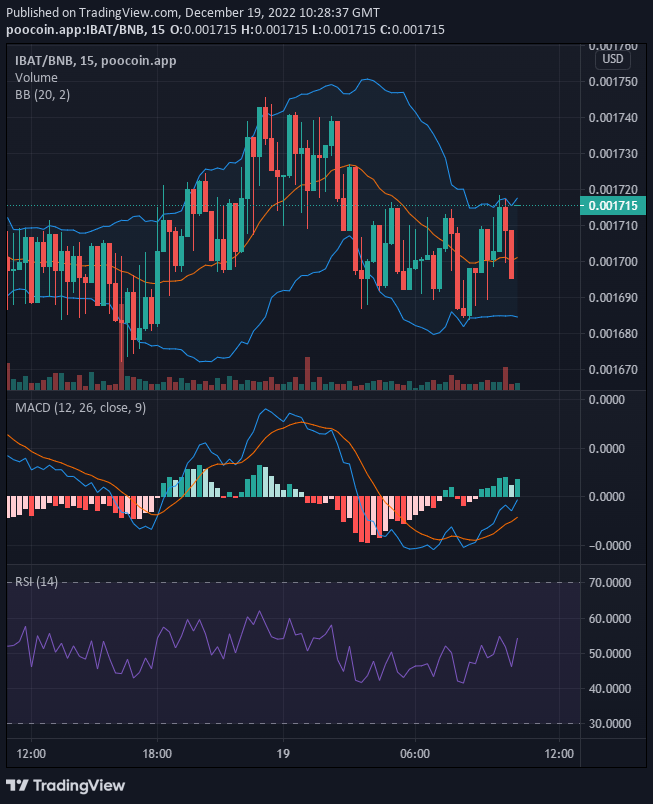Click the 06:00 time axis label
Image resolution: width=653 pixels, height=804 pixels.
point(415,754)
